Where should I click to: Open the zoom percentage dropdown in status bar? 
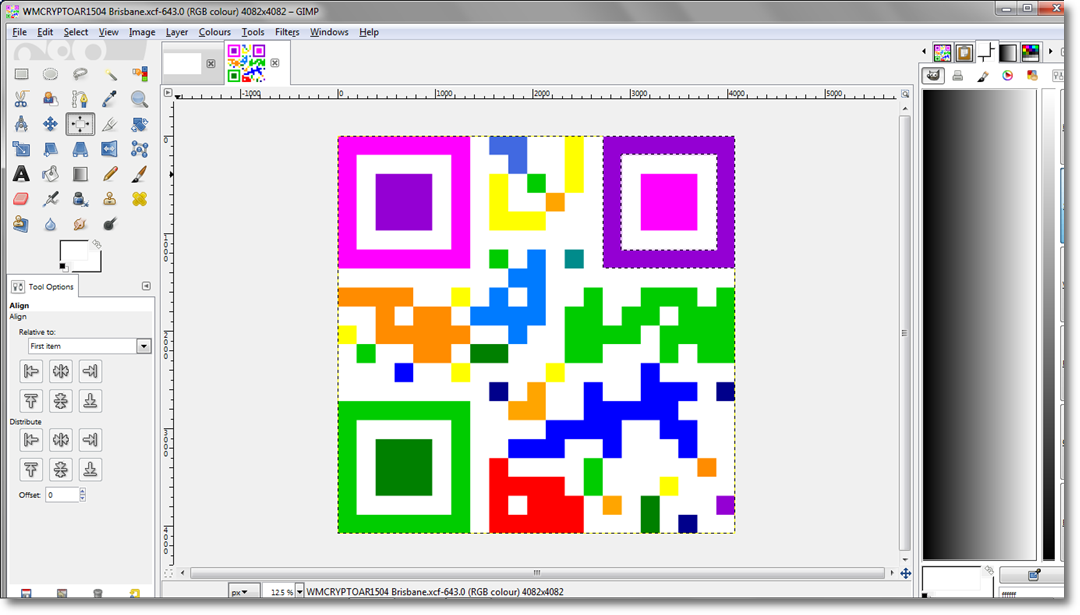299,592
